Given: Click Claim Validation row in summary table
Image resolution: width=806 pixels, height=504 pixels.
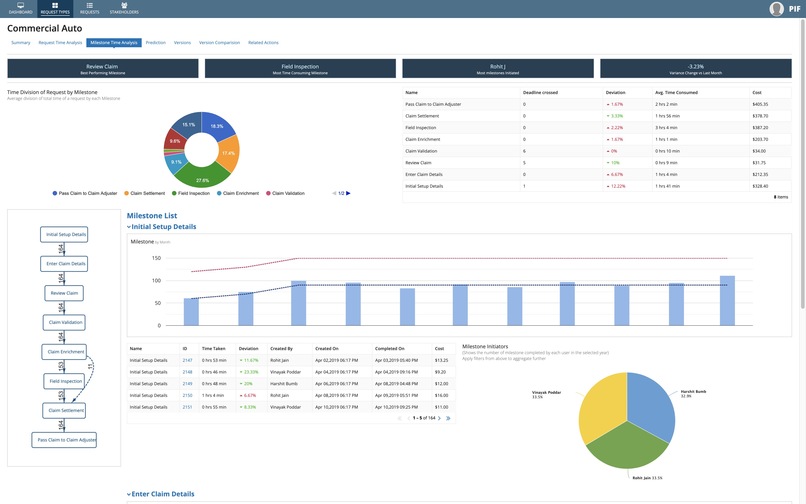Looking at the screenshot, I should tap(597, 151).
